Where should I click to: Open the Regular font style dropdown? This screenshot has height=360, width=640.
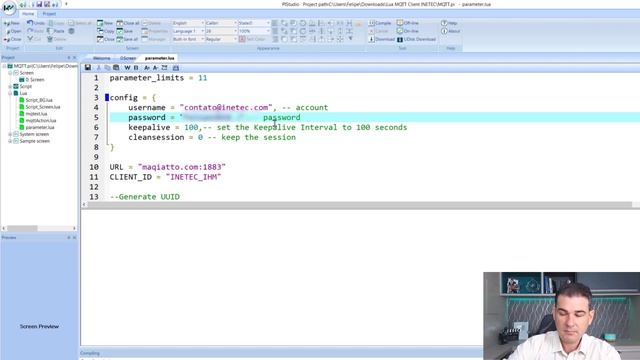221,39
